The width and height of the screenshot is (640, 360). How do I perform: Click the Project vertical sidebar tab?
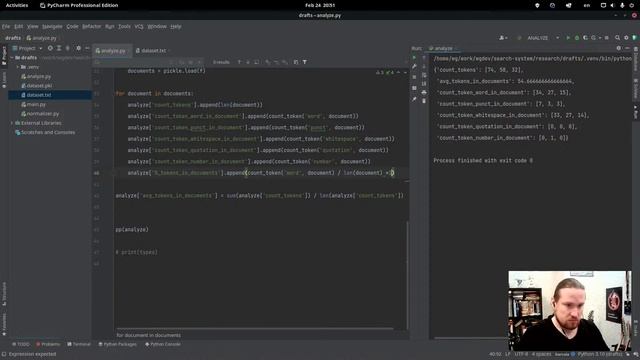point(4,55)
